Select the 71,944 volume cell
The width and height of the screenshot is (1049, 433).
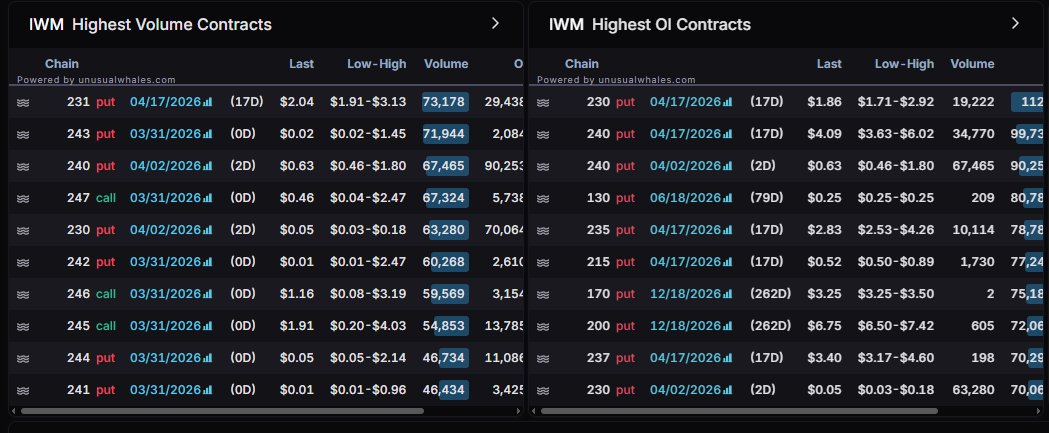click(445, 135)
